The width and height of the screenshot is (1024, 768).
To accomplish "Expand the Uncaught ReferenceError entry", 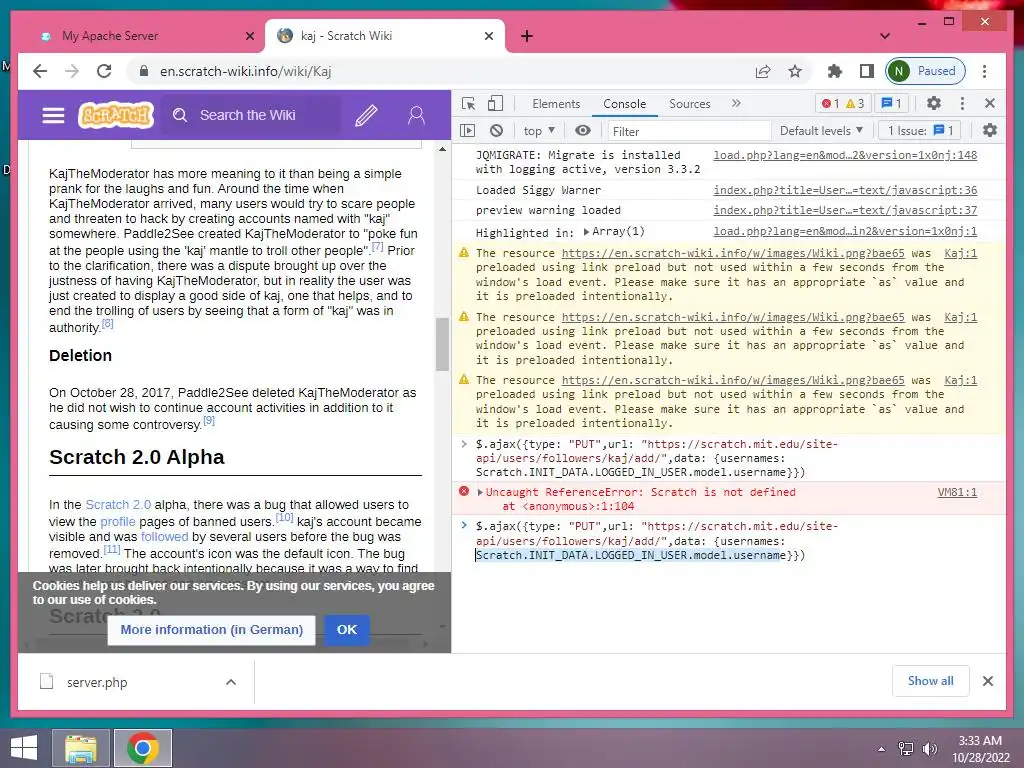I will (480, 492).
